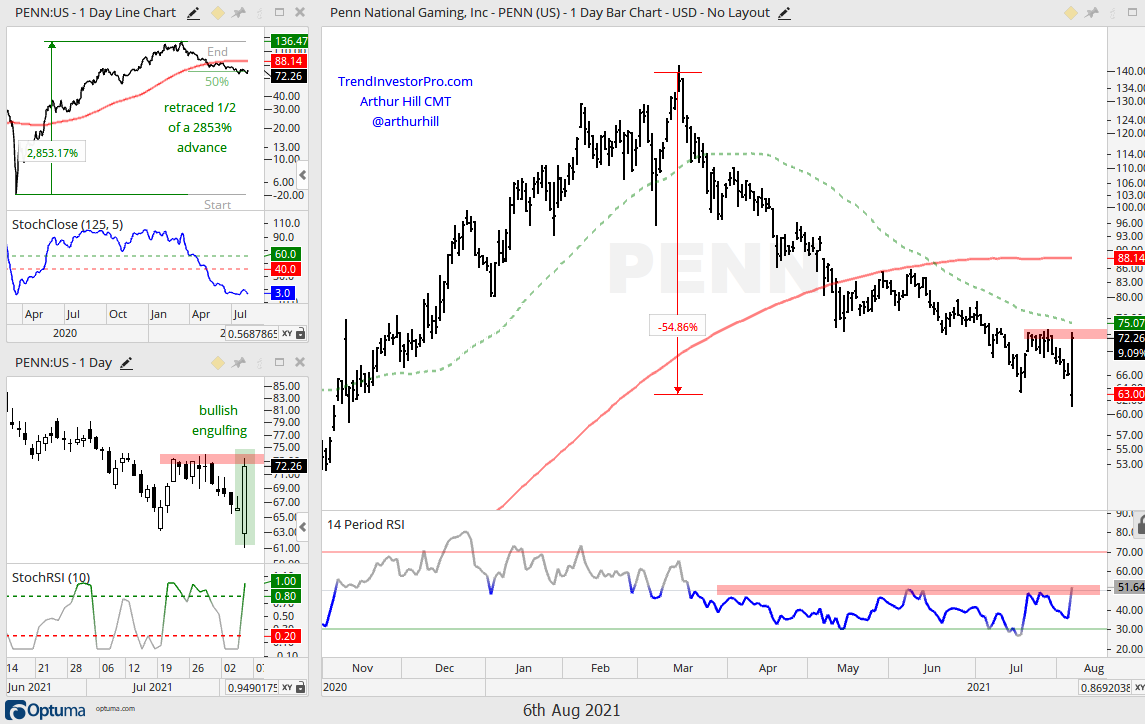Select the Penn National Gaming Bar Chart title
Screen dimensions: 1145x724
[550, 13]
